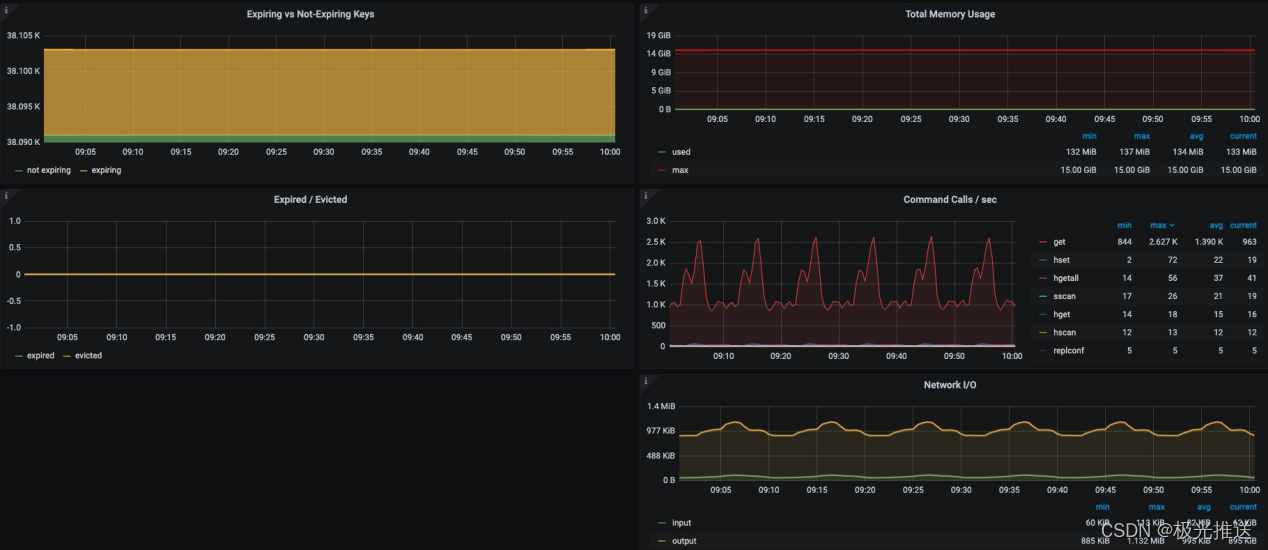Sort Network I/O legend by min
Viewport: 1268px width, 550px height.
coord(1102,507)
